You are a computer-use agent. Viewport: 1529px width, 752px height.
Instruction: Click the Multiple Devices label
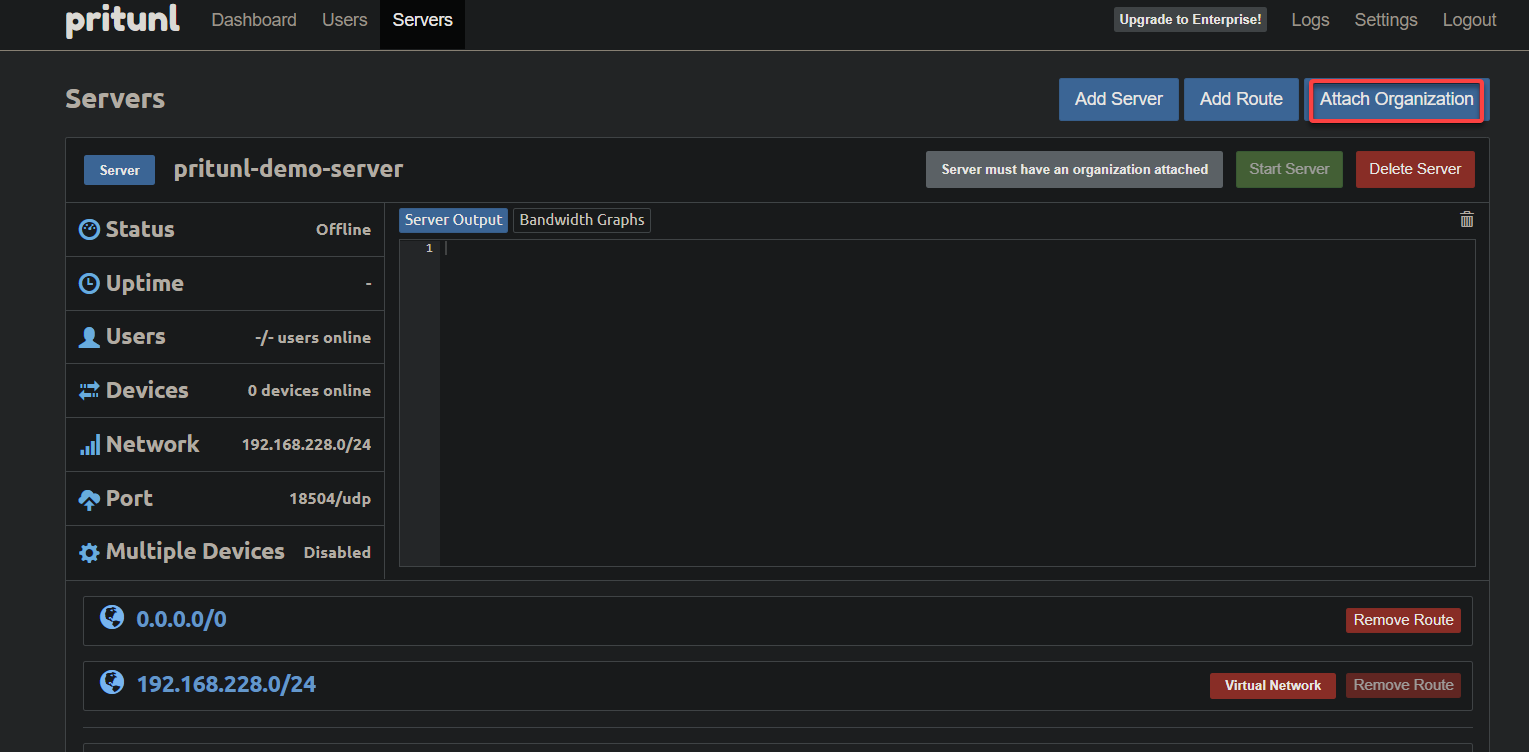click(195, 551)
